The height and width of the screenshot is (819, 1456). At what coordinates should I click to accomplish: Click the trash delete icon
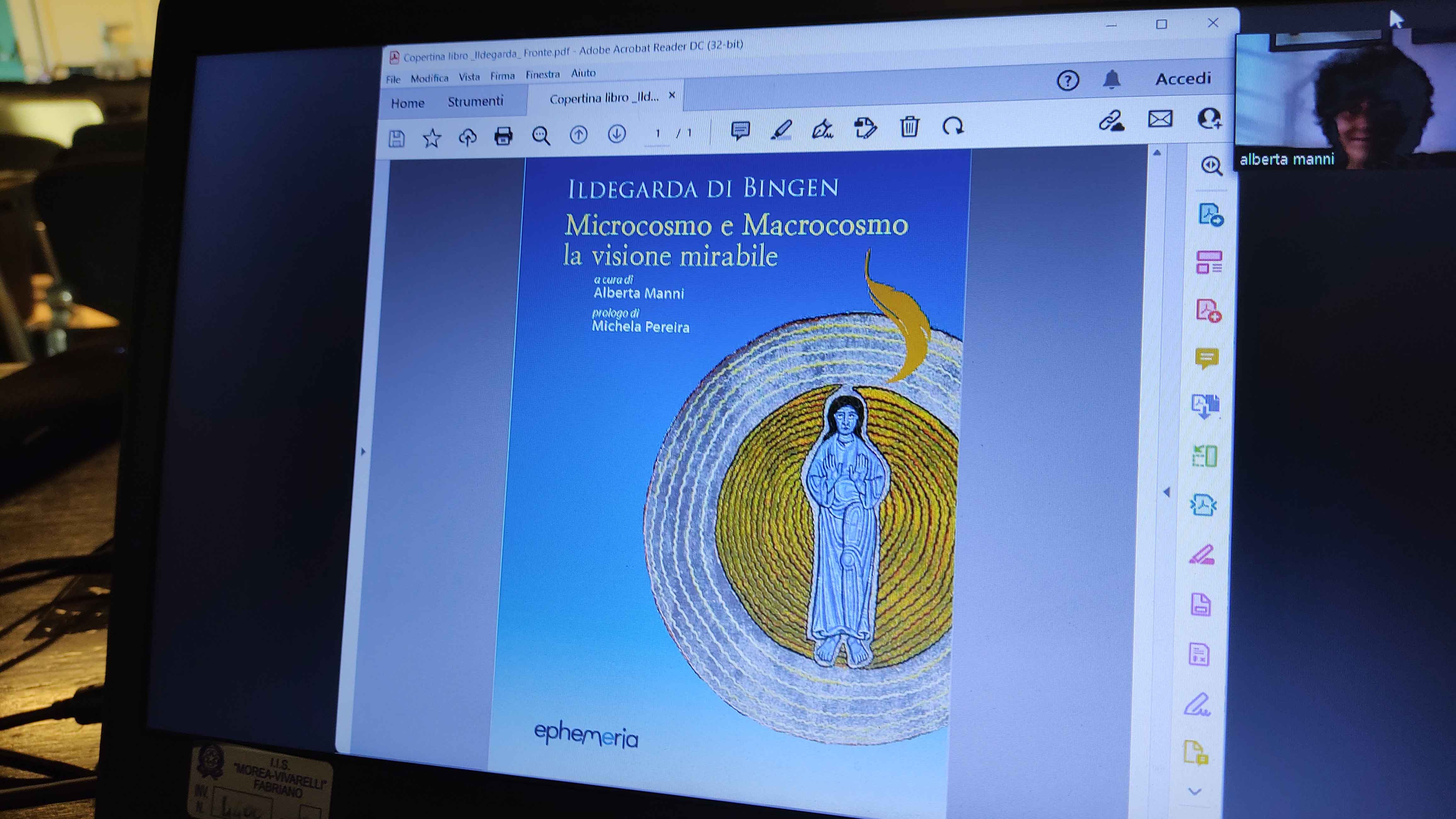909,126
